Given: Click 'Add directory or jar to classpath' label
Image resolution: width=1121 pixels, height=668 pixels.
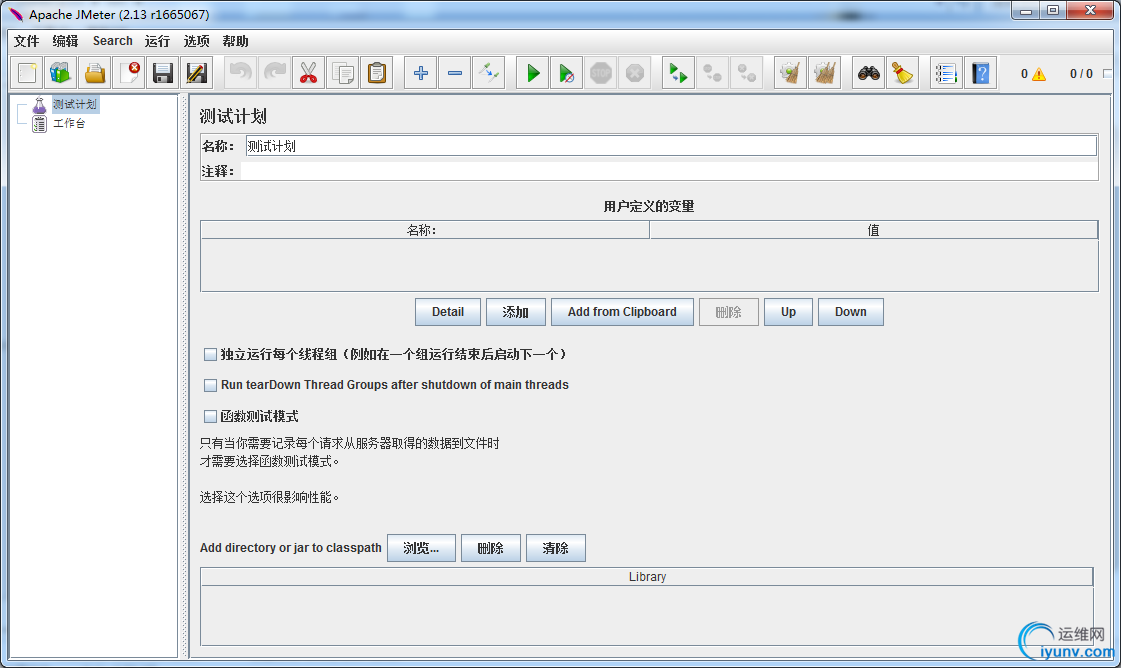Looking at the screenshot, I should 290,548.
